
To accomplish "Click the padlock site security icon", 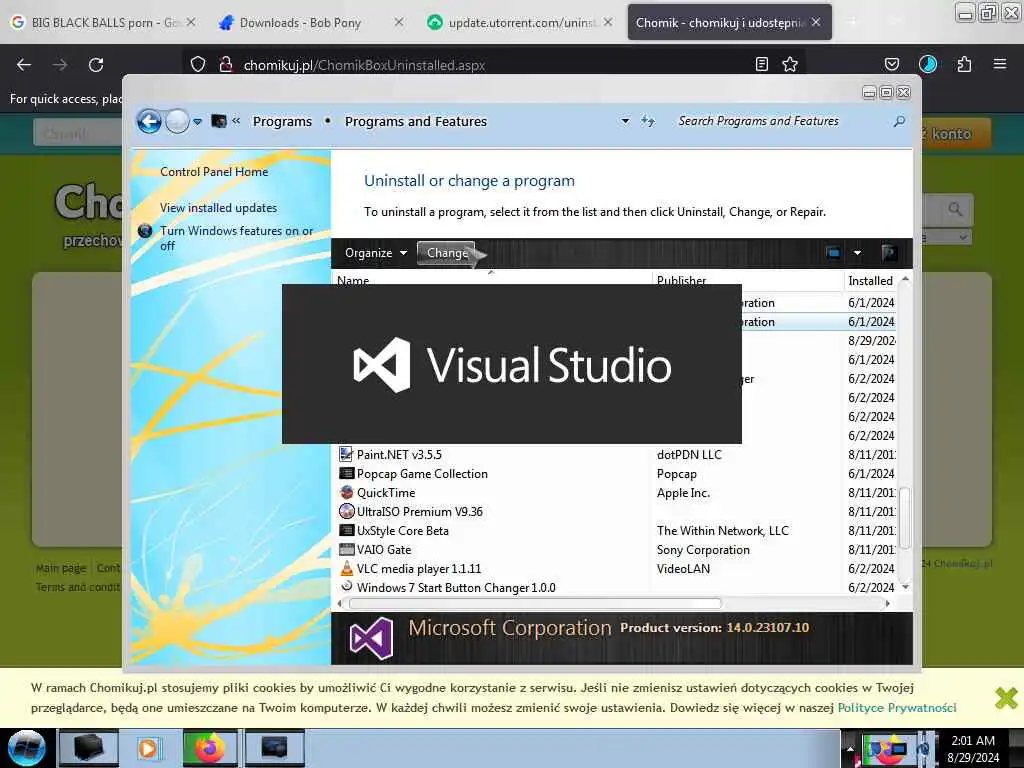I will [x=226, y=65].
